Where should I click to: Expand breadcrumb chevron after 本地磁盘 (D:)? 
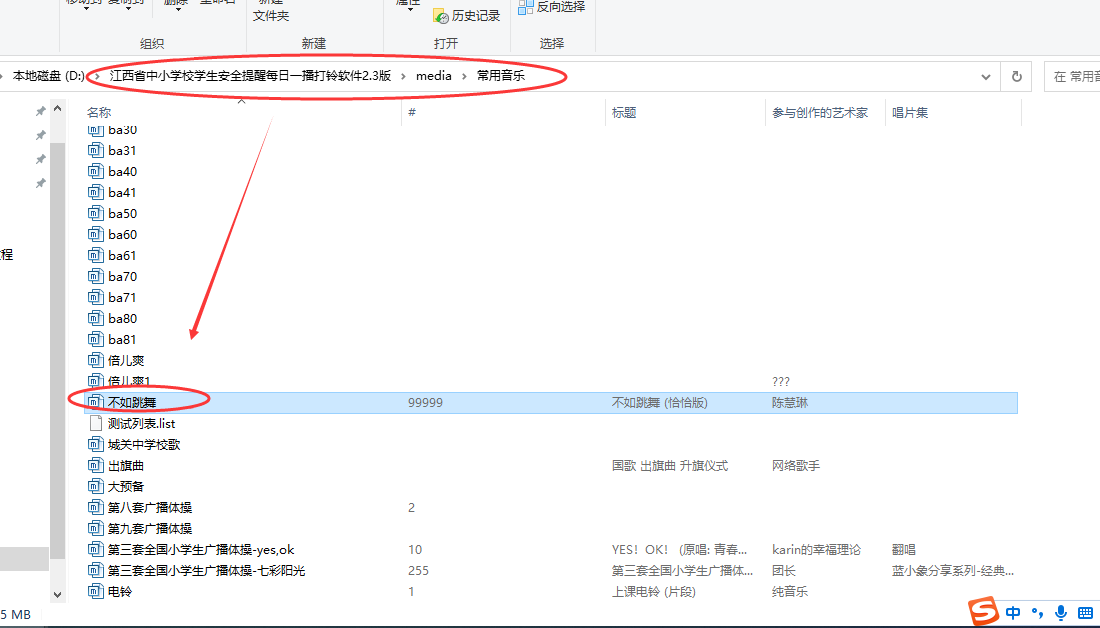tap(96, 76)
